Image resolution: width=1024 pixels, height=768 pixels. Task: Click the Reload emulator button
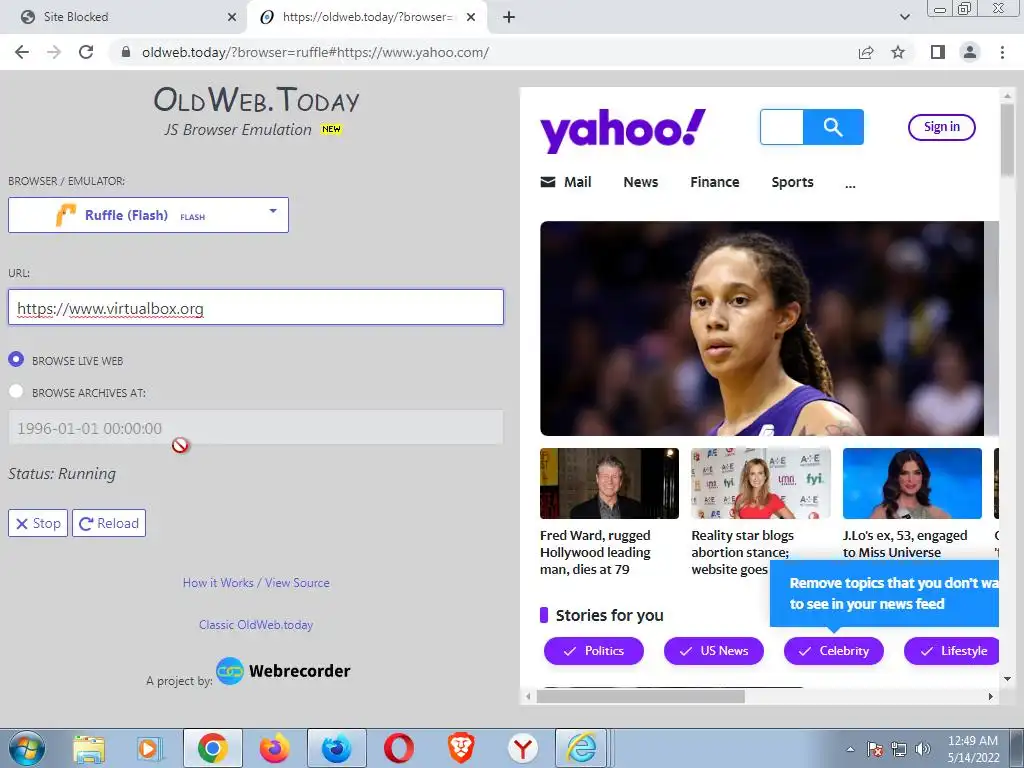tap(109, 523)
